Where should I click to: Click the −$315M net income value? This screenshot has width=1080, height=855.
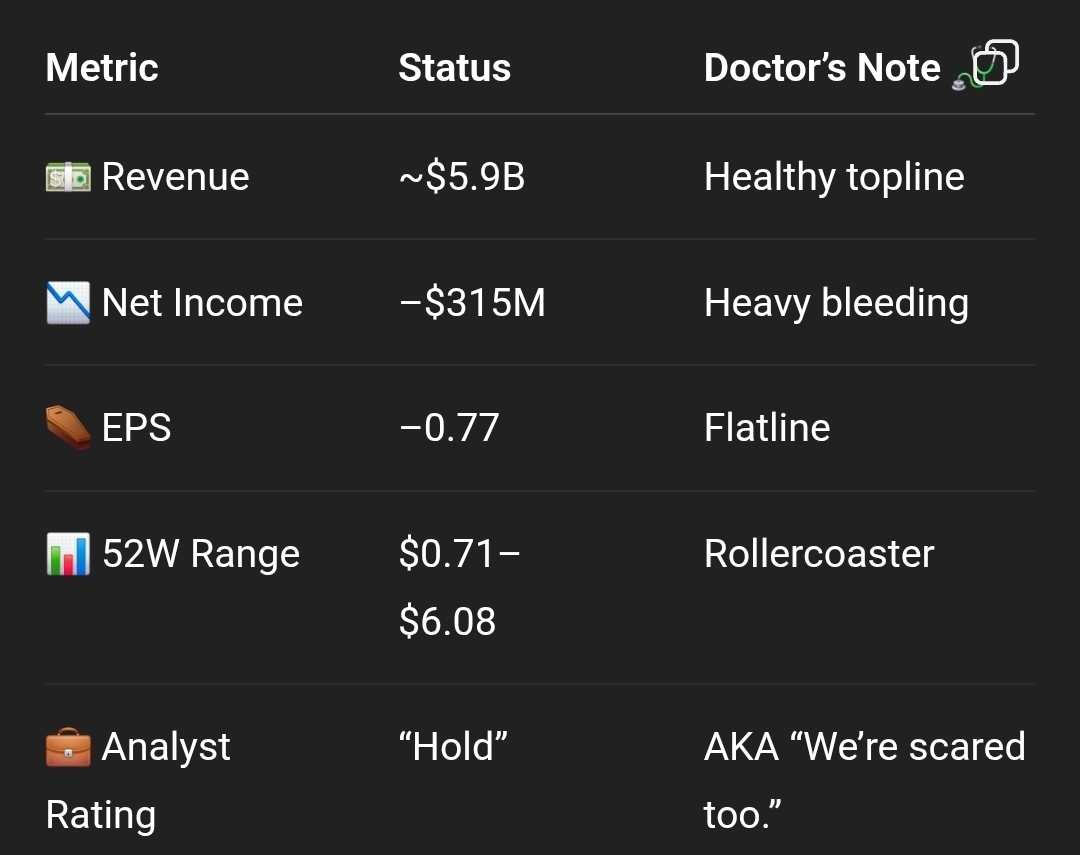coord(472,303)
